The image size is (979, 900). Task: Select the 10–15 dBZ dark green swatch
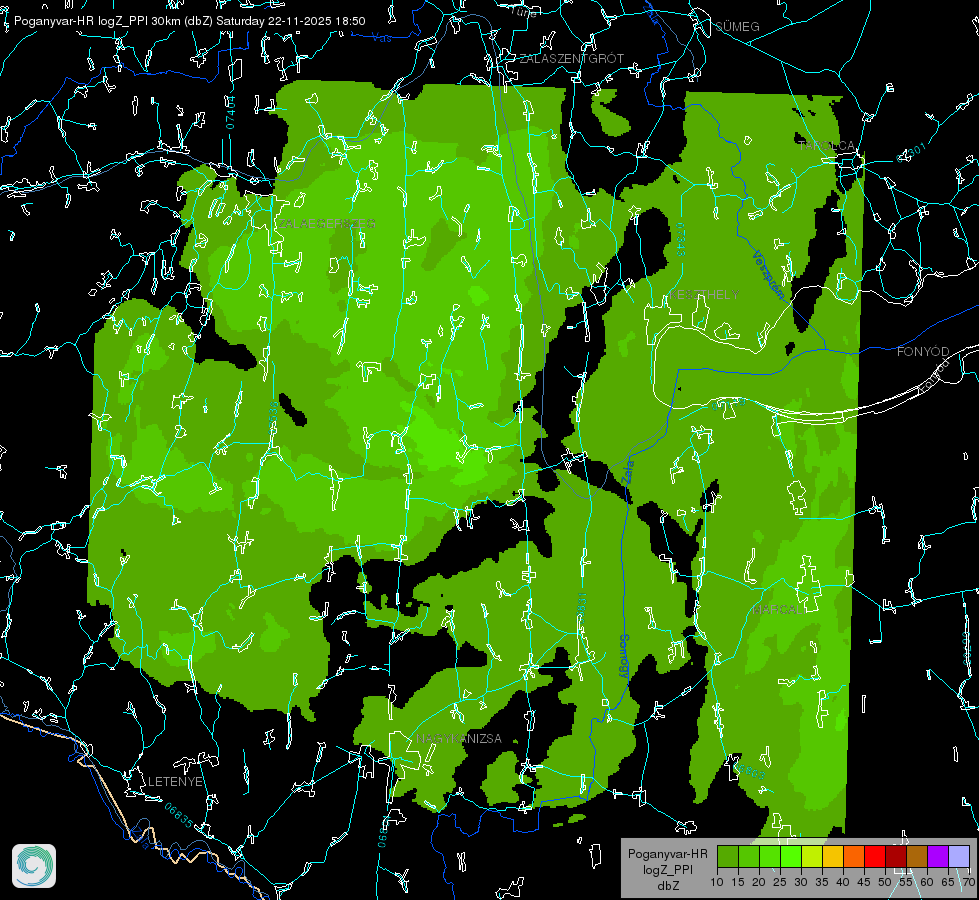728,857
